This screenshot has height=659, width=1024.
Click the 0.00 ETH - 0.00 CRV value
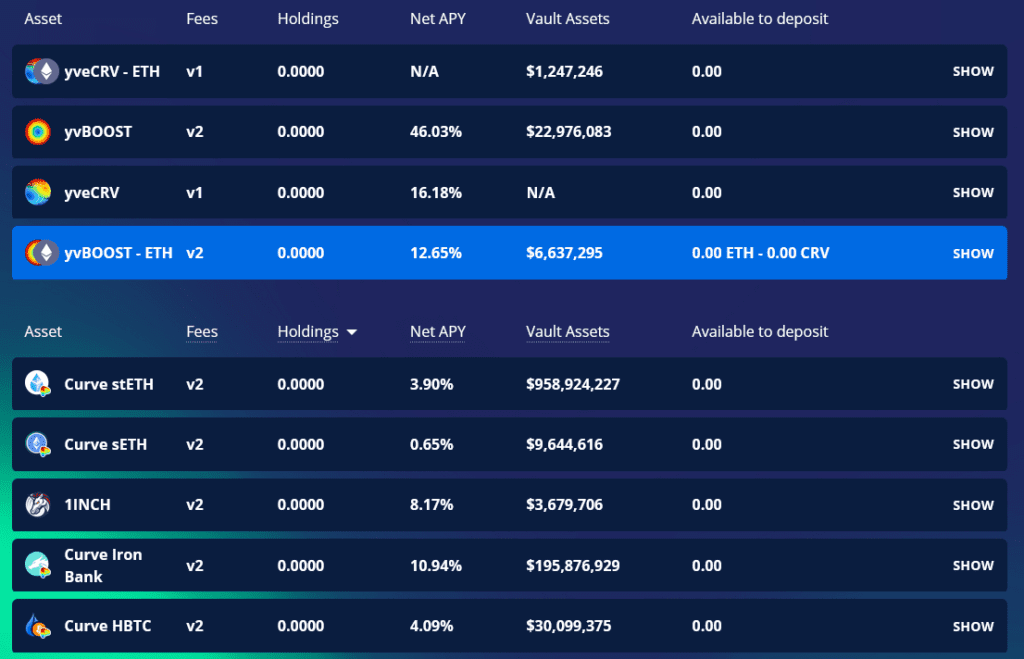[x=760, y=253]
